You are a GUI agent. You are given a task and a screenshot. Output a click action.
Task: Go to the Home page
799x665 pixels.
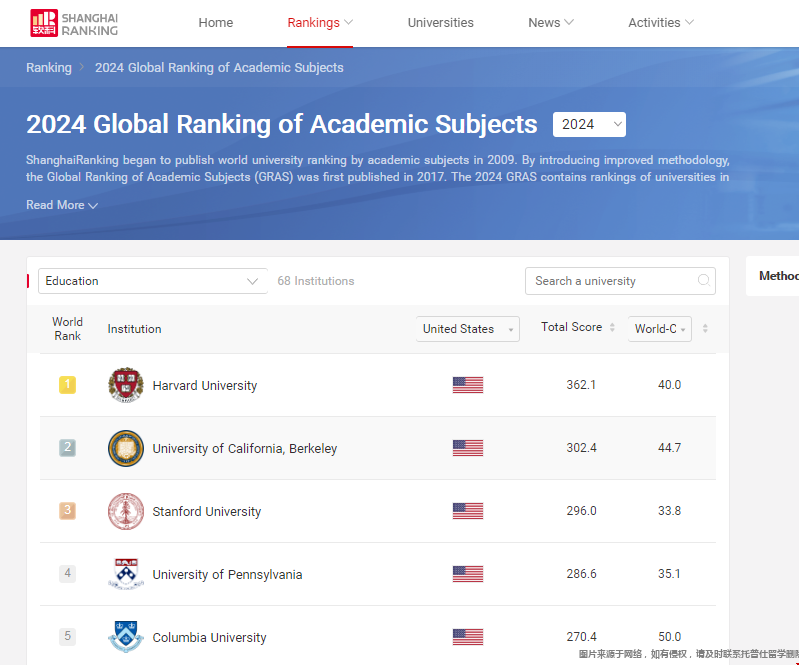(216, 23)
